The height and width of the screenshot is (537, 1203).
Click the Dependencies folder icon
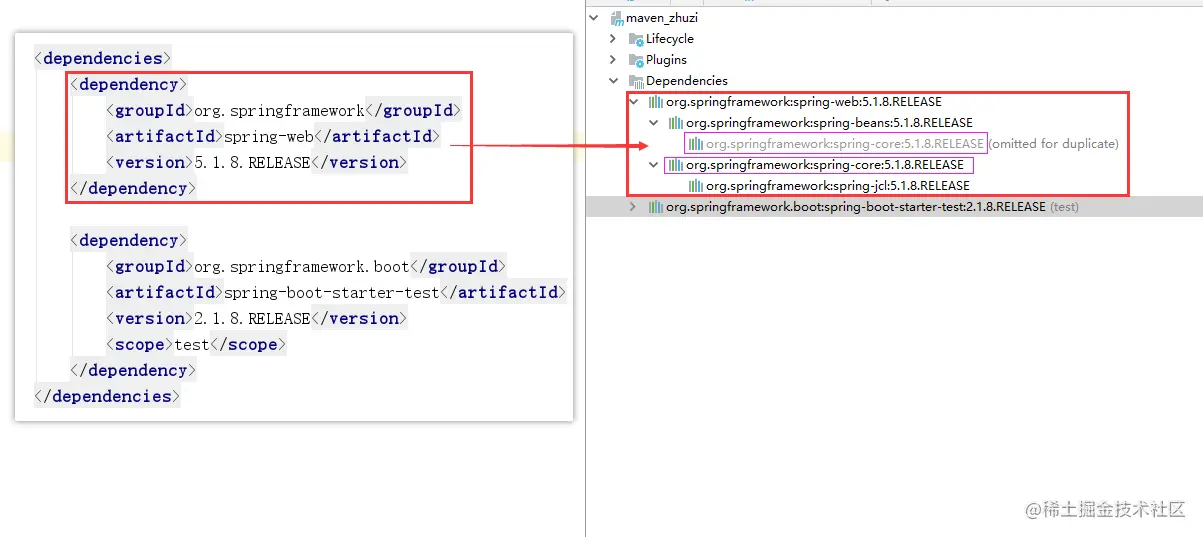coord(636,81)
